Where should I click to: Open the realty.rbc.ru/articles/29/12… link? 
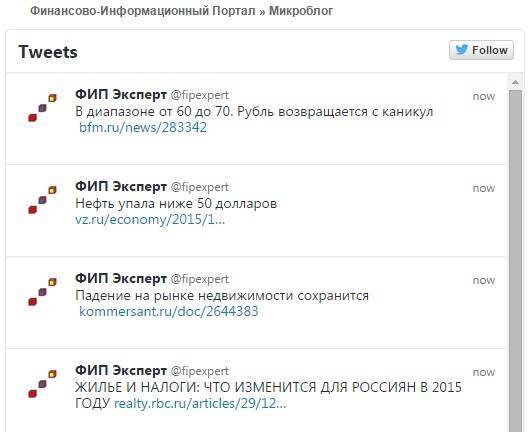[x=200, y=404]
